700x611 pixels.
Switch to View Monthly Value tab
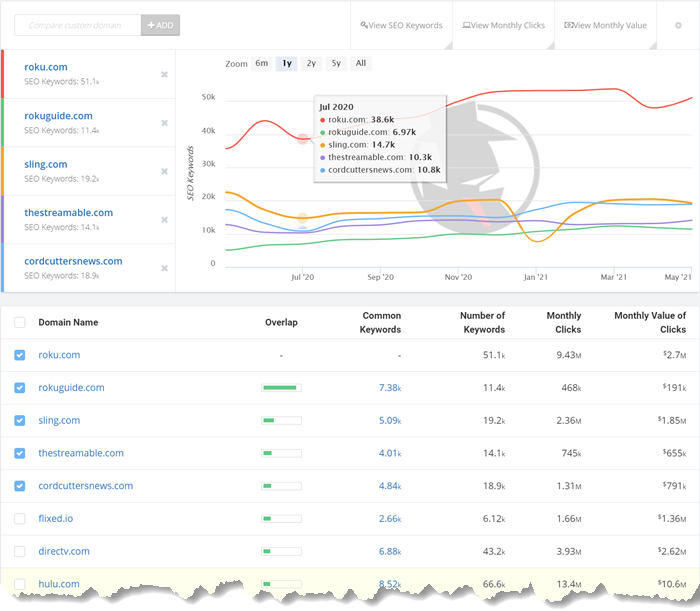point(605,25)
